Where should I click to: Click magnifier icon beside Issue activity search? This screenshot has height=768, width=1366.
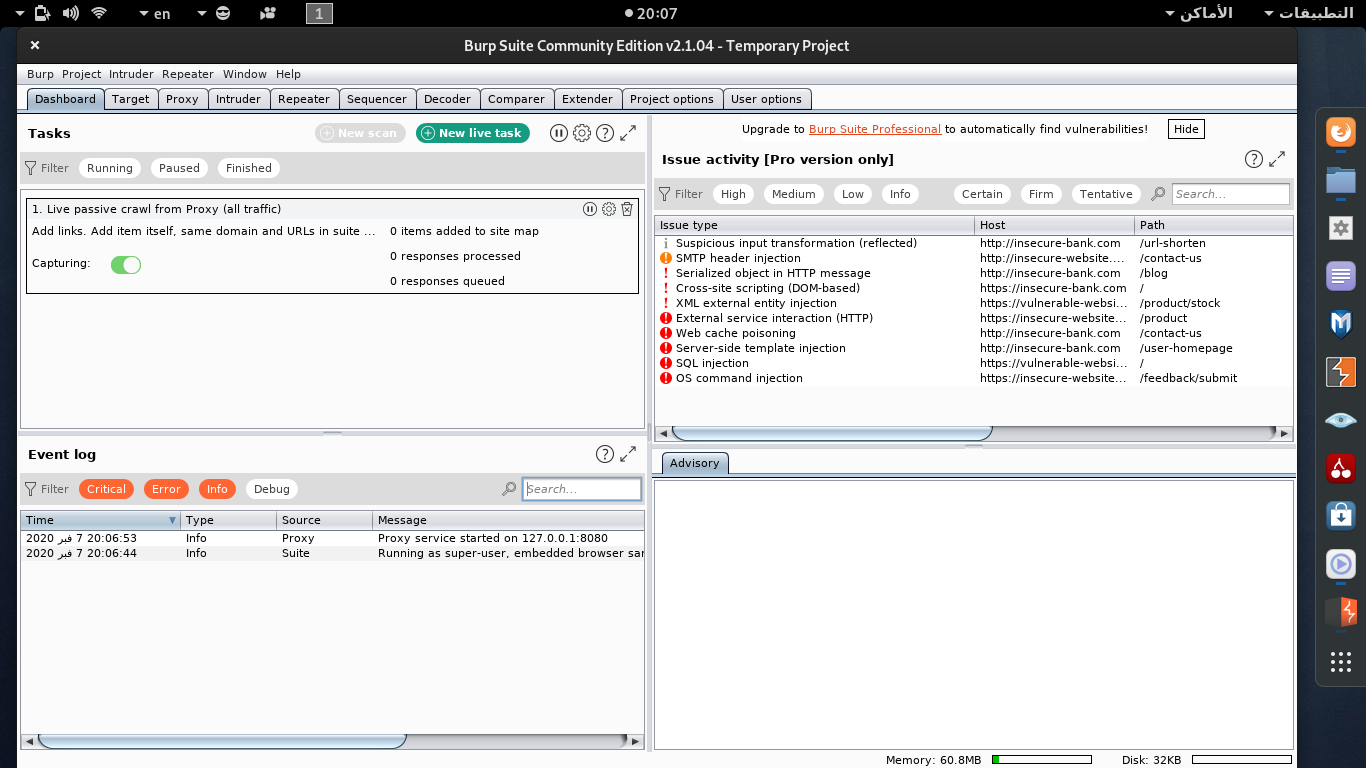[1158, 194]
